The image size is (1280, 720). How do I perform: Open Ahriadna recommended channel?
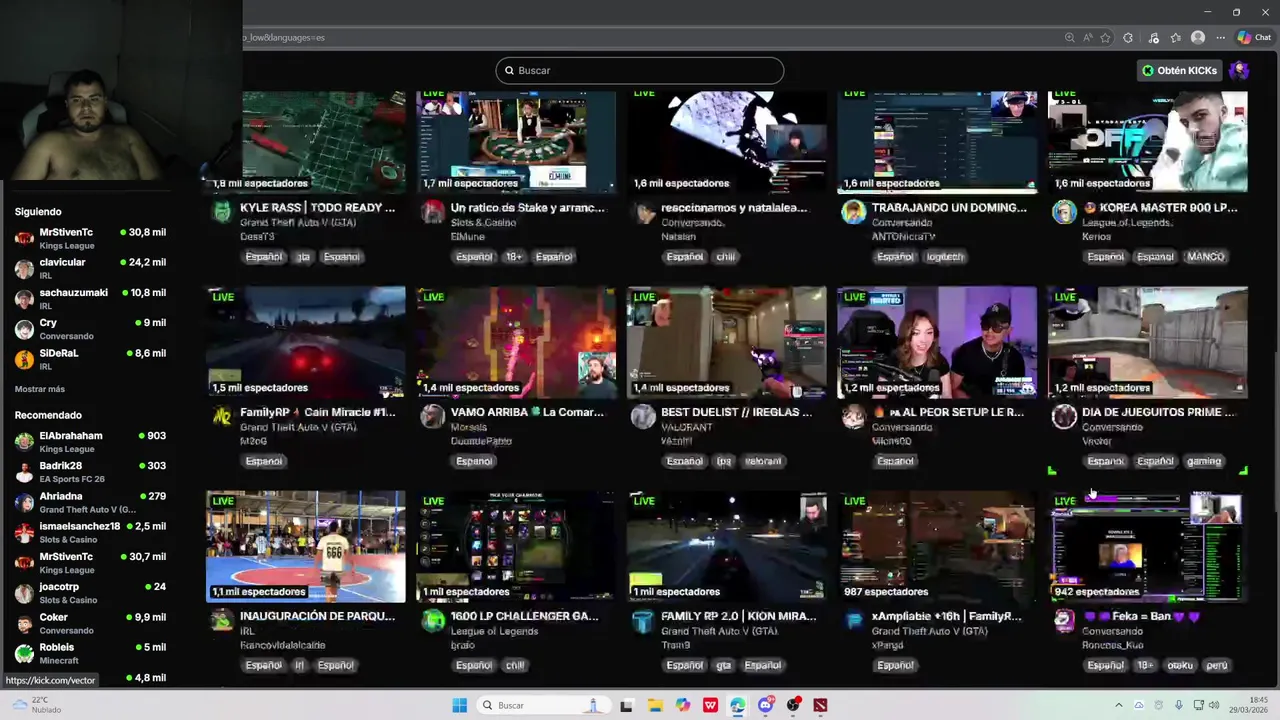click(90, 502)
